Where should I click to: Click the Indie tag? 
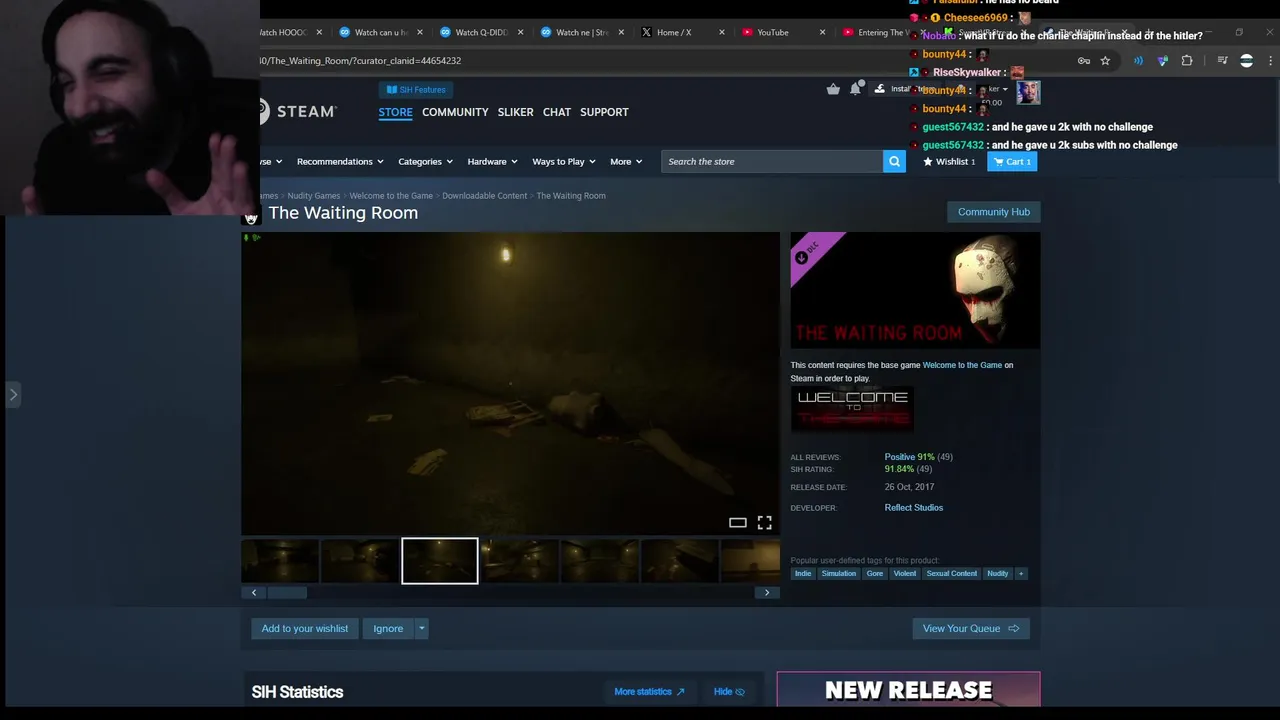[x=803, y=573]
